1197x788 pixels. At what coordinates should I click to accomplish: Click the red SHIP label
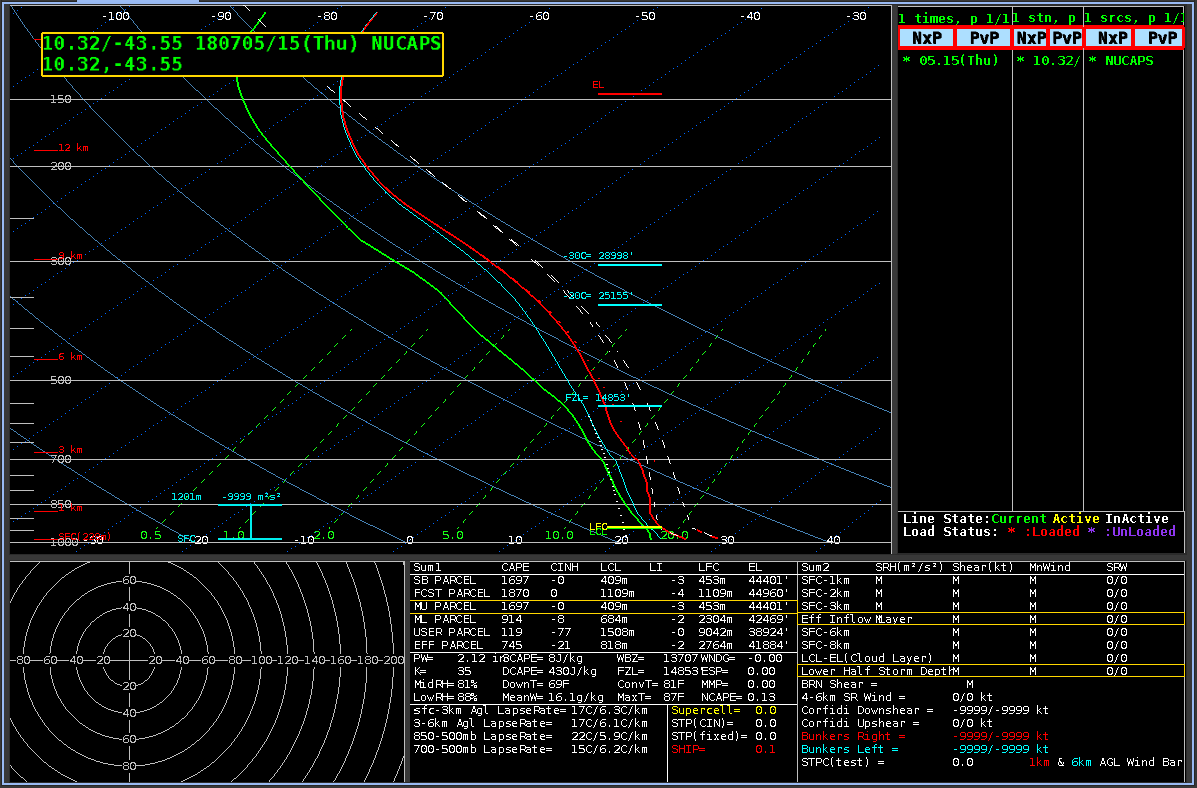[689, 749]
